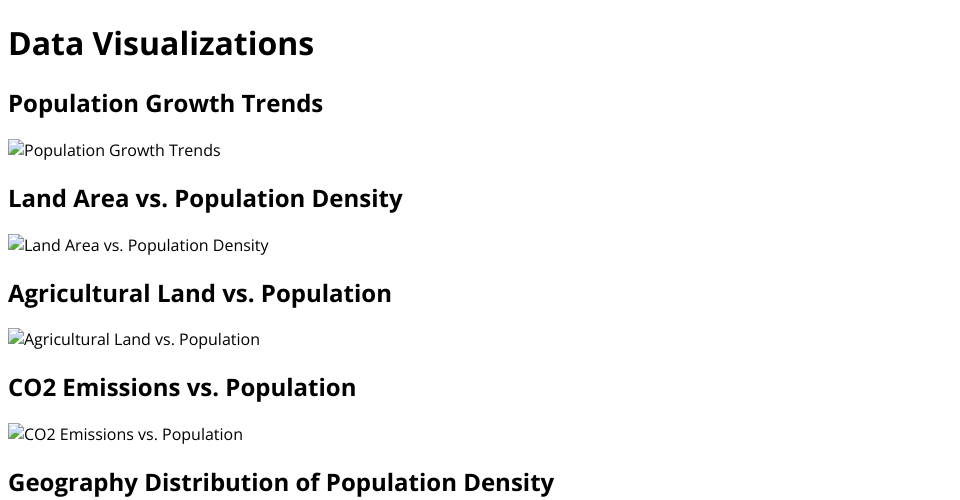Click the Agricultural Land vs. Population image alt text
This screenshot has width=960, height=500.
142,340
